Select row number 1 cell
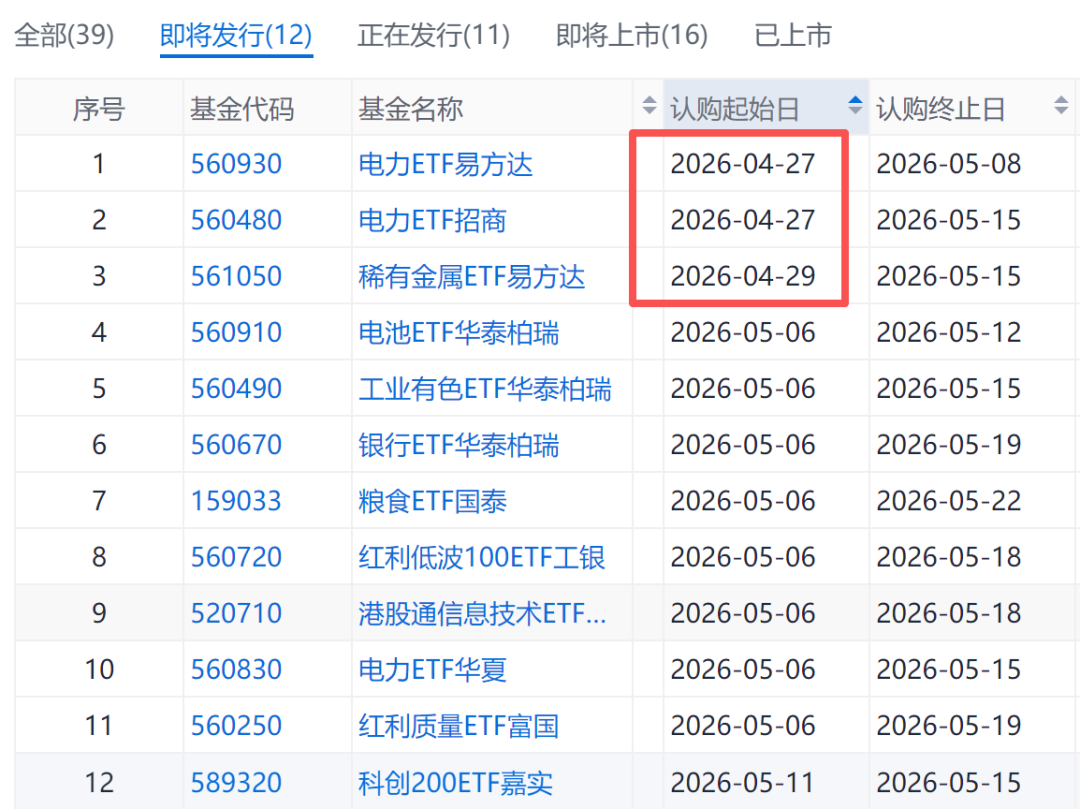The image size is (1080, 809). [99, 164]
